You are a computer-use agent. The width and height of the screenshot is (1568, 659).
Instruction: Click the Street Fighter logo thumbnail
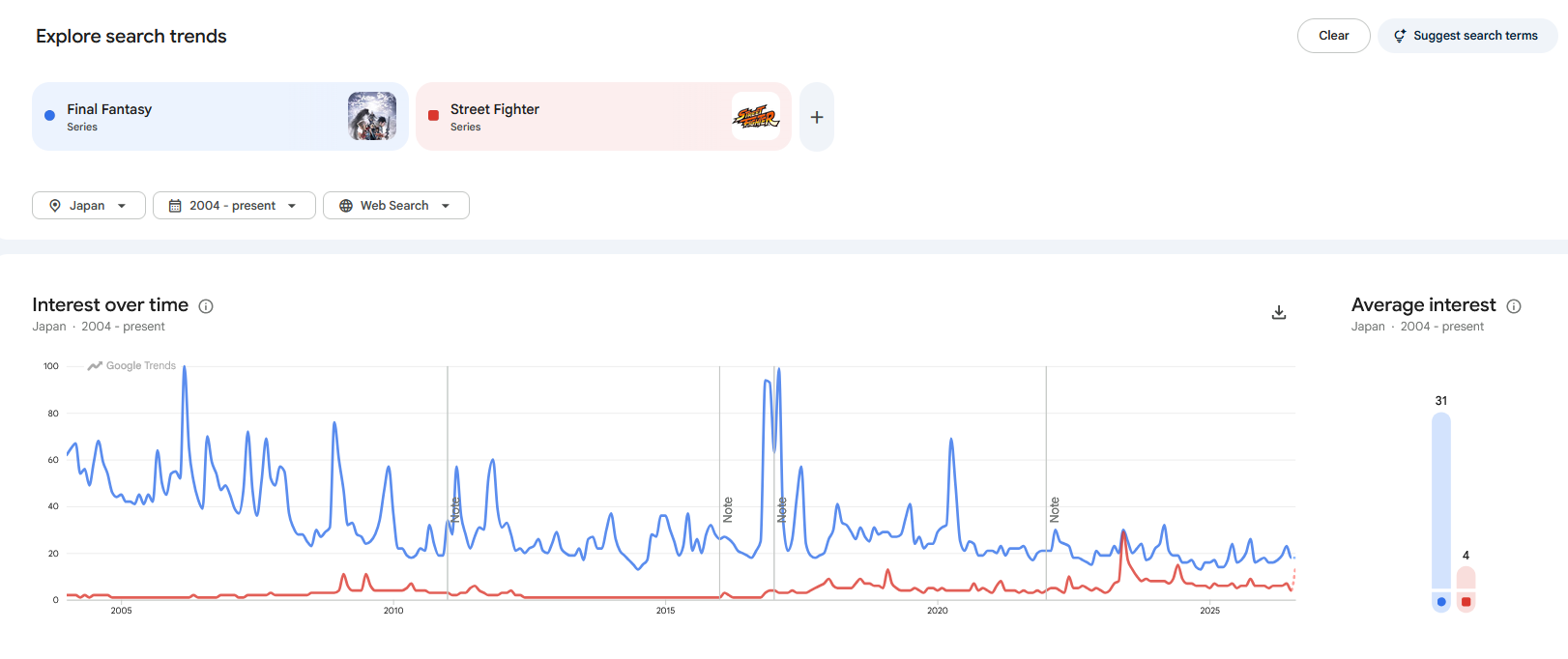click(x=756, y=116)
